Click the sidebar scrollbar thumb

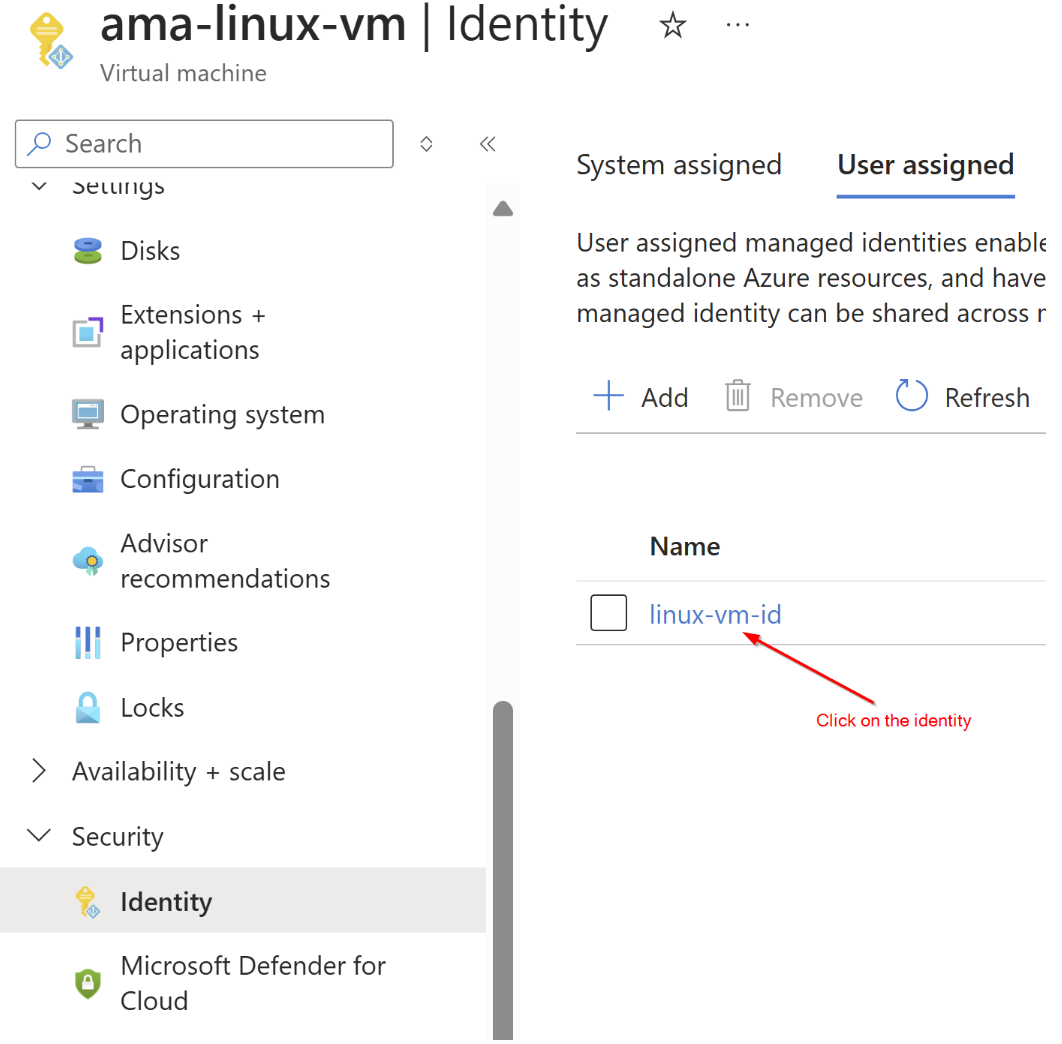pos(503,870)
